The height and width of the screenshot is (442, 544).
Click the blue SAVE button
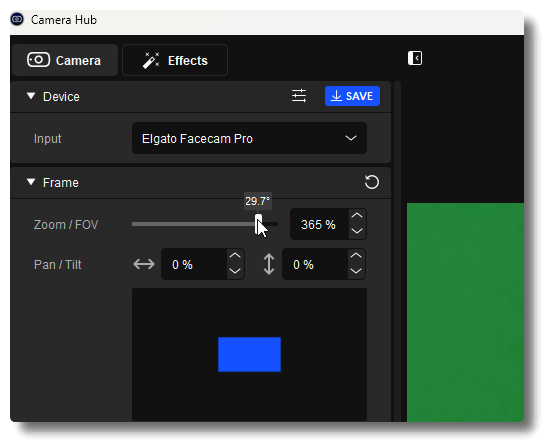(x=352, y=96)
